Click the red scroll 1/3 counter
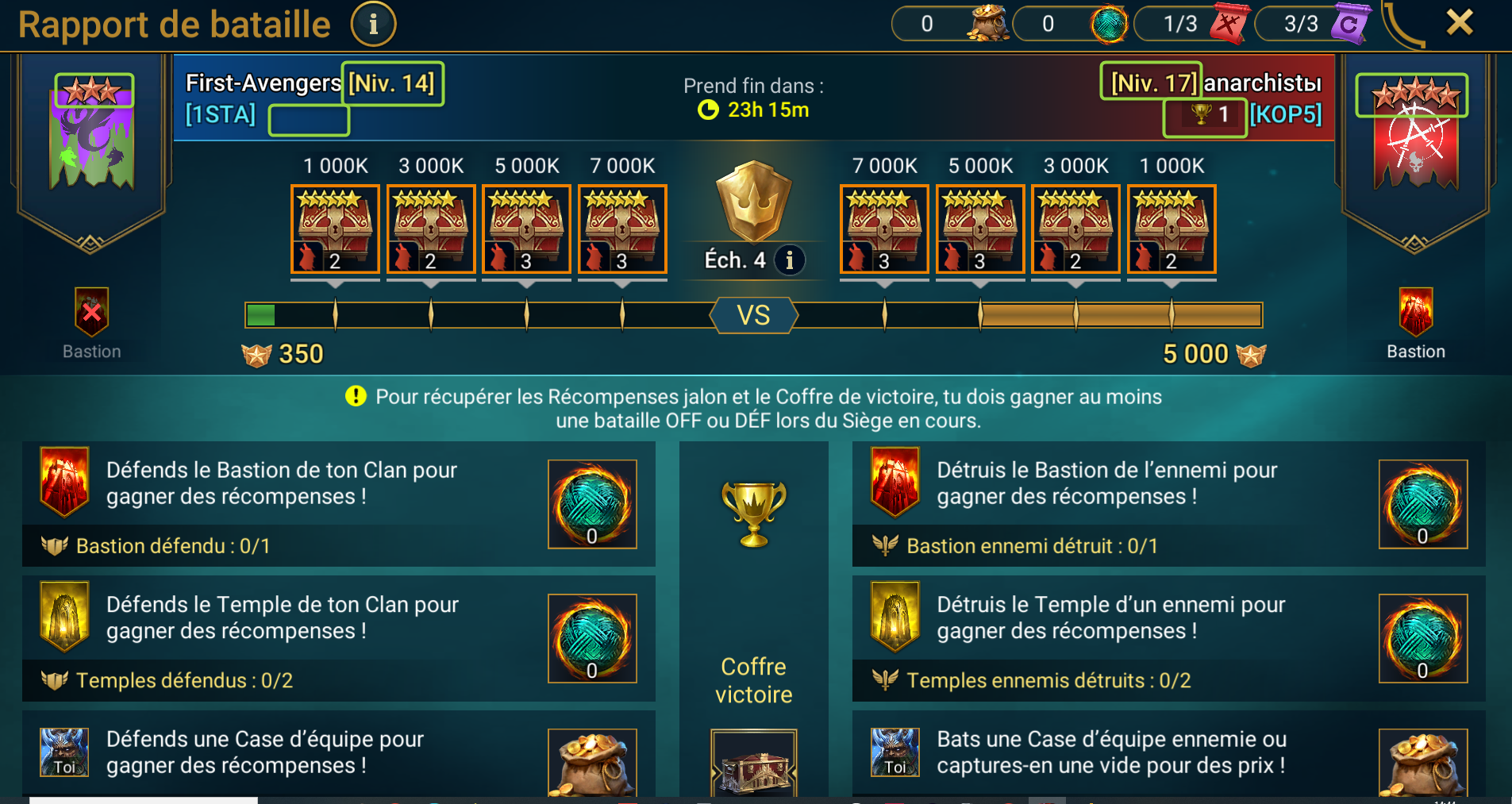The height and width of the screenshot is (804, 1512). [x=1193, y=24]
